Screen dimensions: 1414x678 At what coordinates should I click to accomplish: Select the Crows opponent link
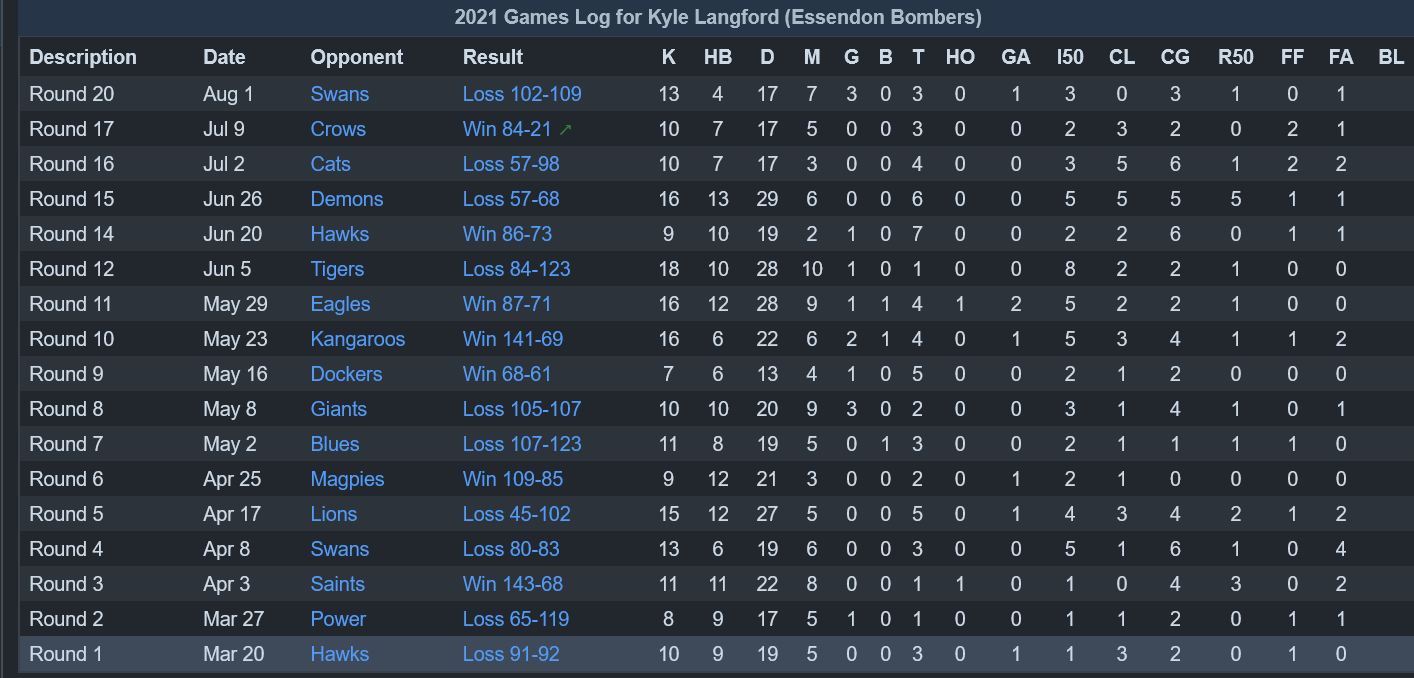[x=338, y=129]
